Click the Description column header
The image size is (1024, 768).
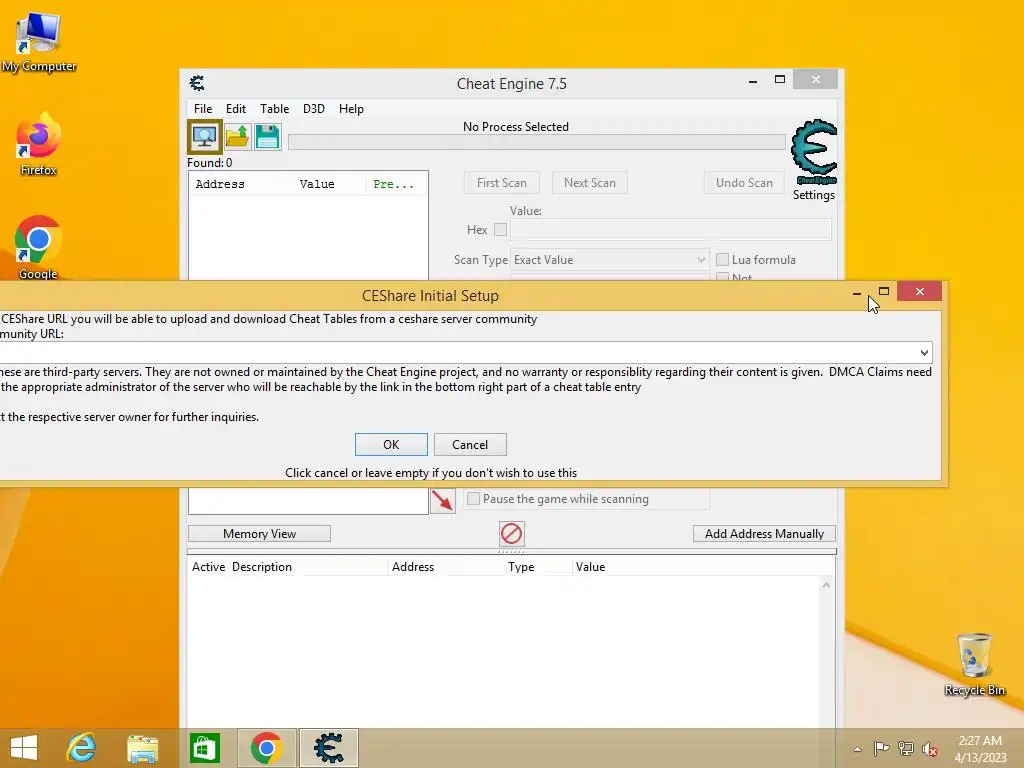click(262, 567)
